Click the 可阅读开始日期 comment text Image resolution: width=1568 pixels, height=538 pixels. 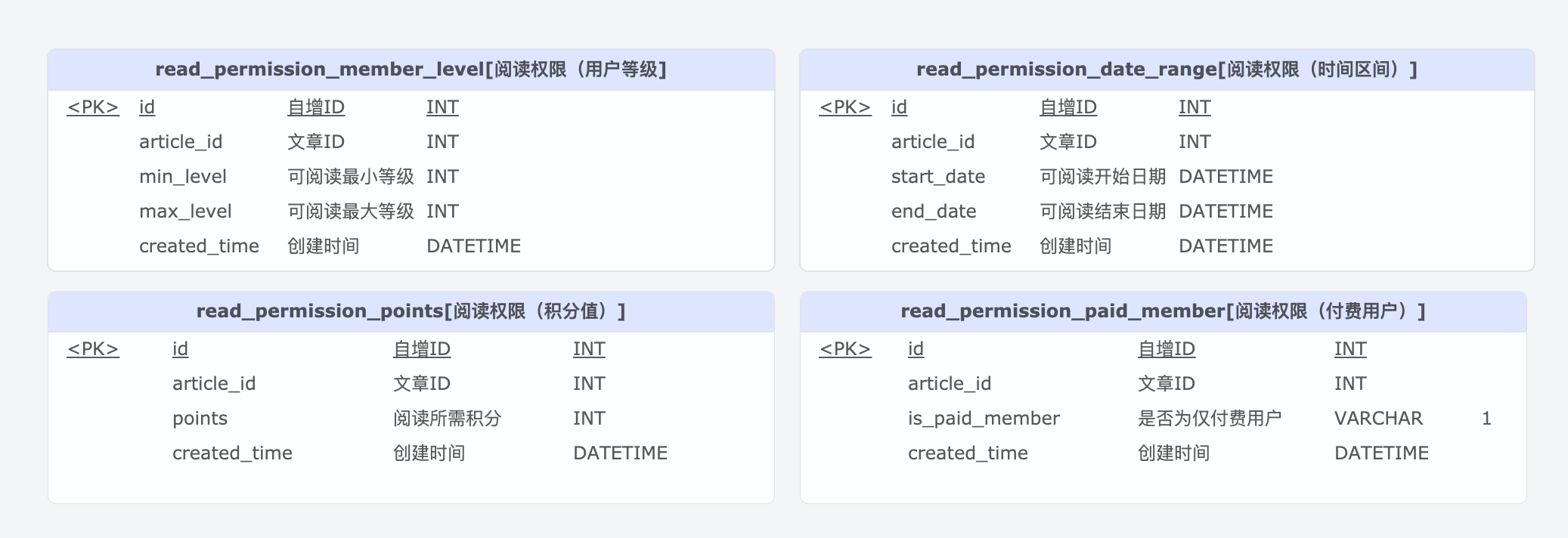[1102, 177]
